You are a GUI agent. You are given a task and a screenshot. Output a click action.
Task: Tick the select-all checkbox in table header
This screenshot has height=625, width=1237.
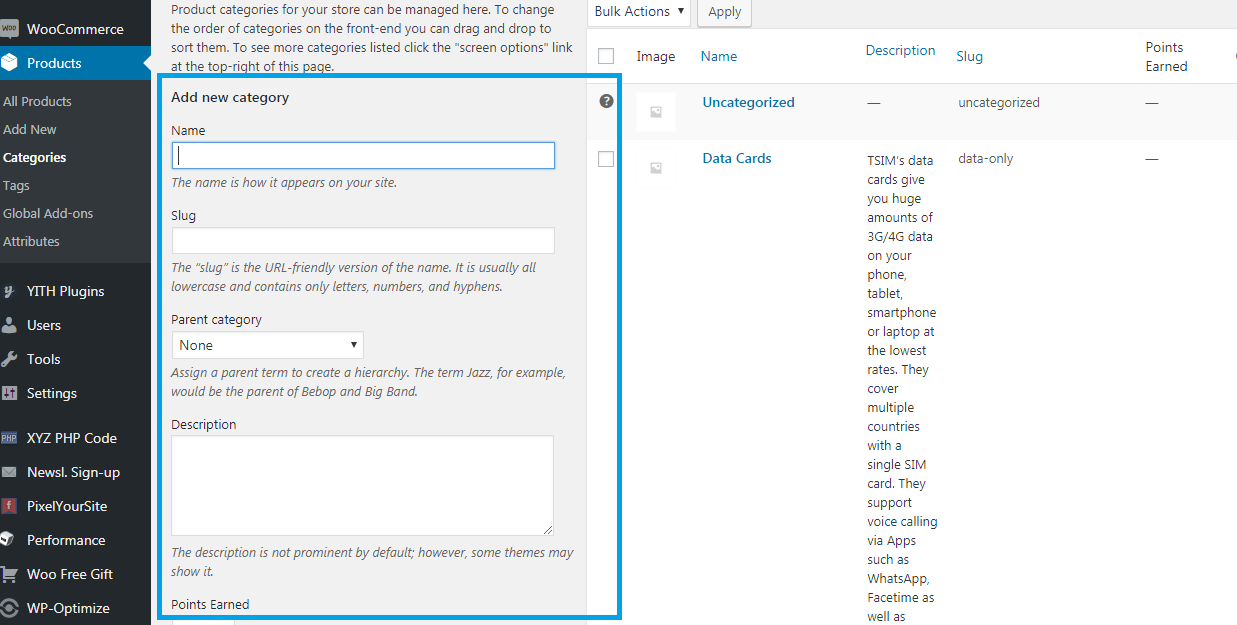pos(606,56)
